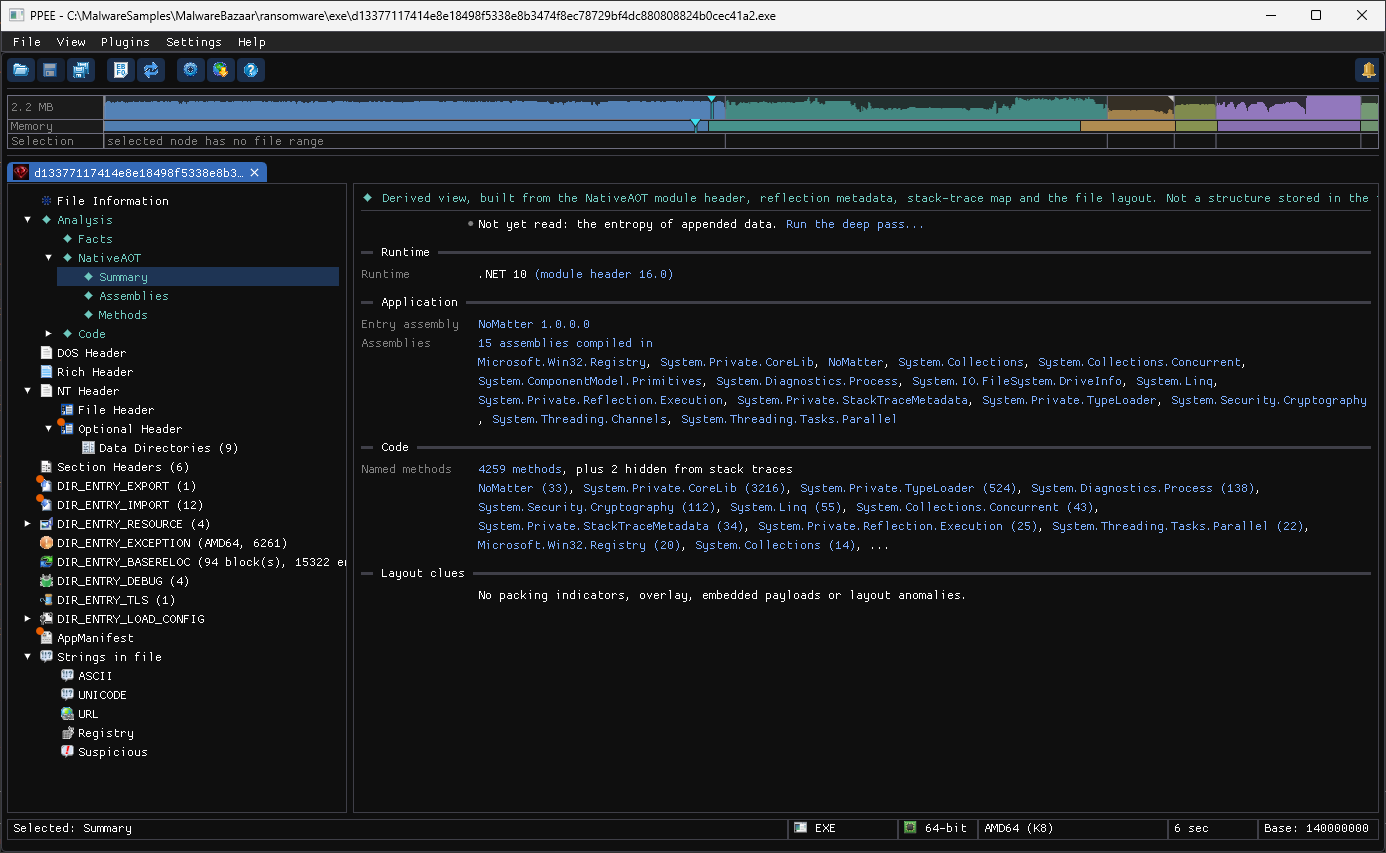Open the Plugins menu

pyautogui.click(x=125, y=42)
